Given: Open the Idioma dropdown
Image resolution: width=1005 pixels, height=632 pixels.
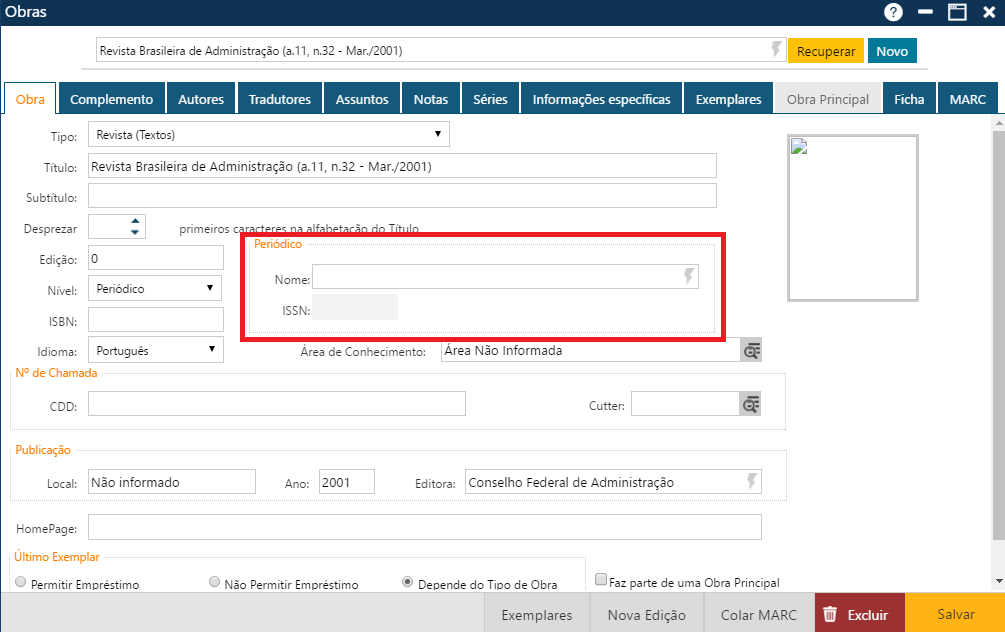Looking at the screenshot, I should (155, 350).
